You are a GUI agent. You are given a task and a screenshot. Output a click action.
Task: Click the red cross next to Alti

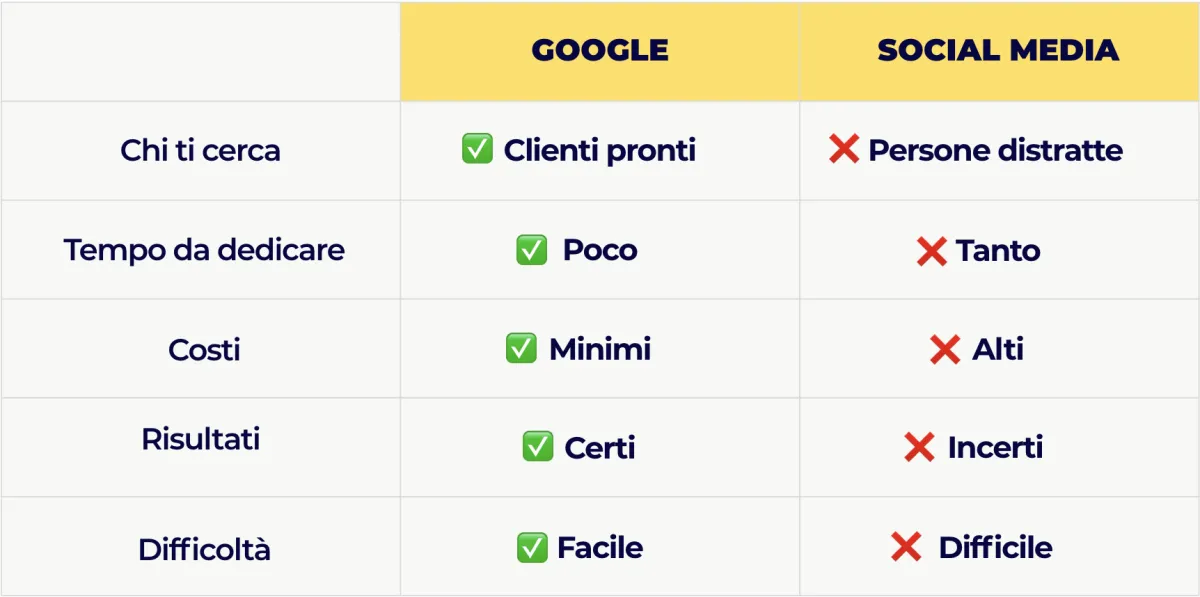click(x=945, y=350)
